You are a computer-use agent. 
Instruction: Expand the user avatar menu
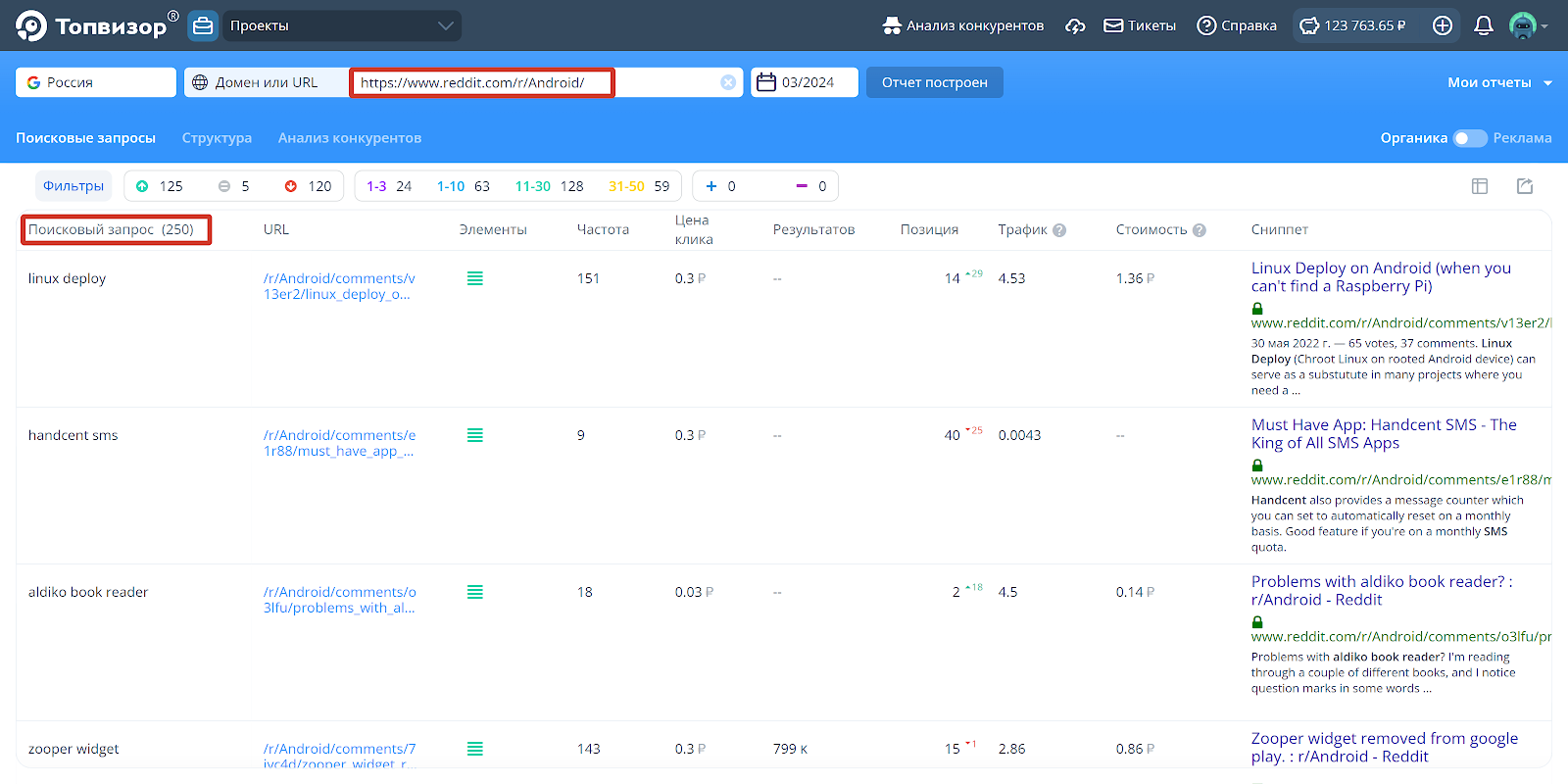click(1528, 25)
